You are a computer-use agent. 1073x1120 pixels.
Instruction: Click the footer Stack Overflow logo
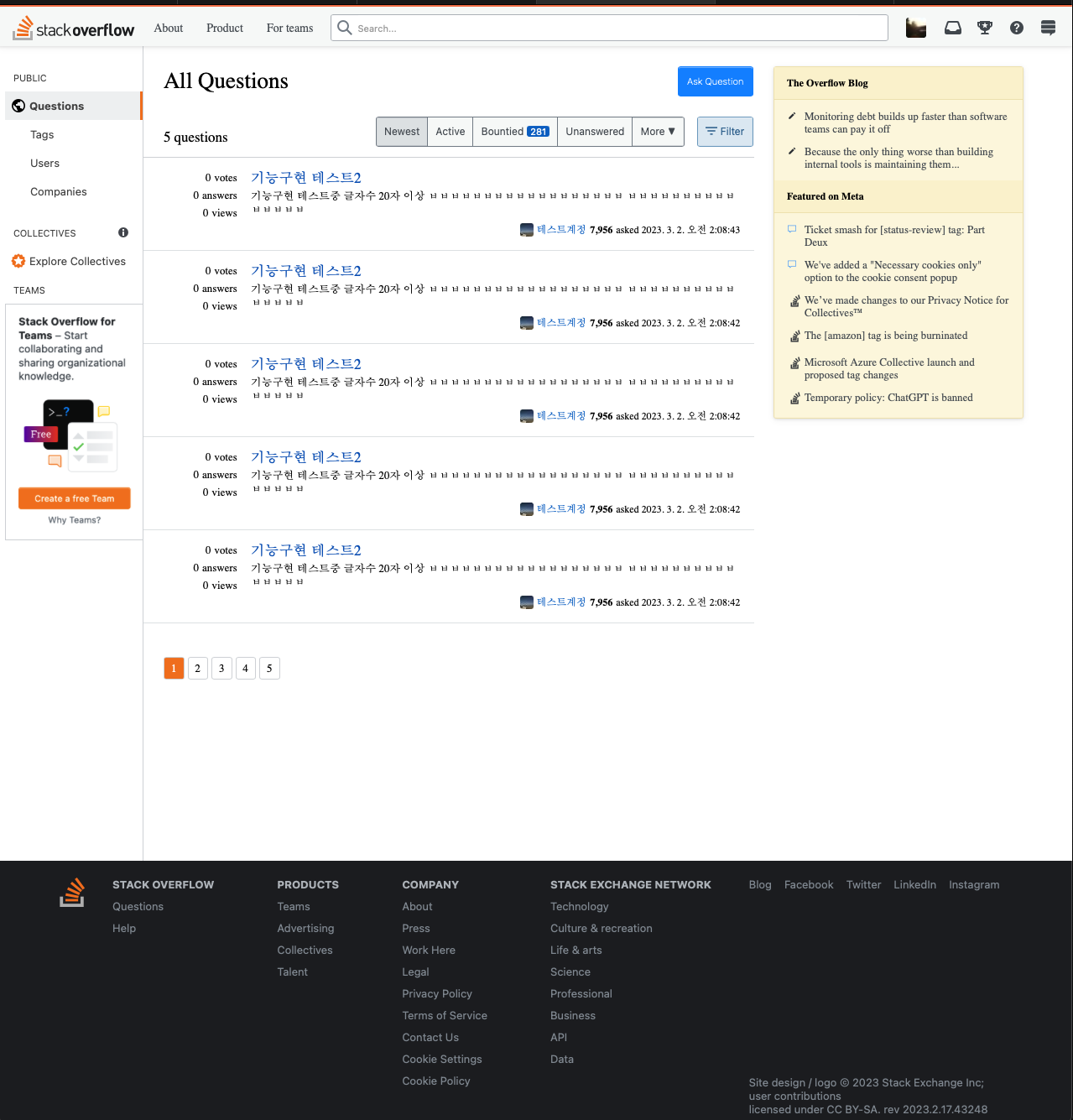(x=72, y=893)
